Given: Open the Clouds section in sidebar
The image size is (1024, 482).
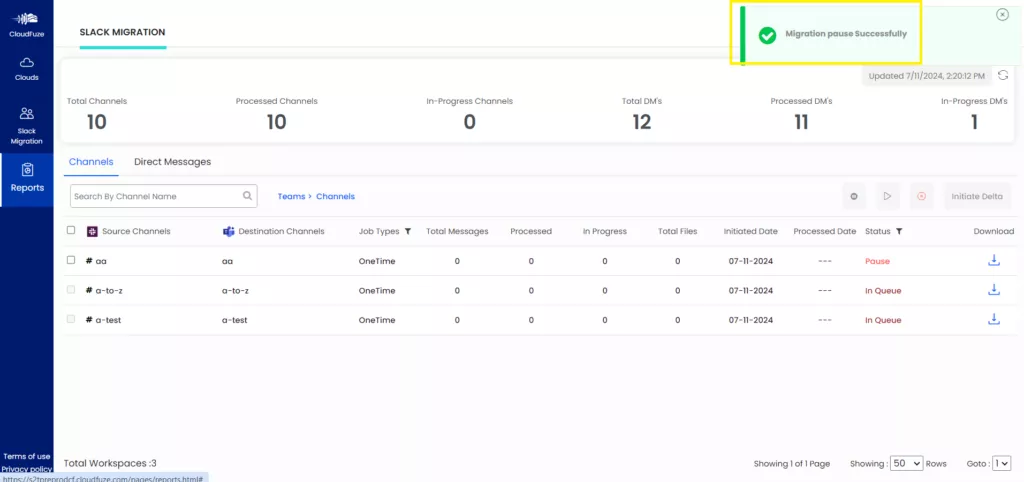Looking at the screenshot, I should 27,69.
